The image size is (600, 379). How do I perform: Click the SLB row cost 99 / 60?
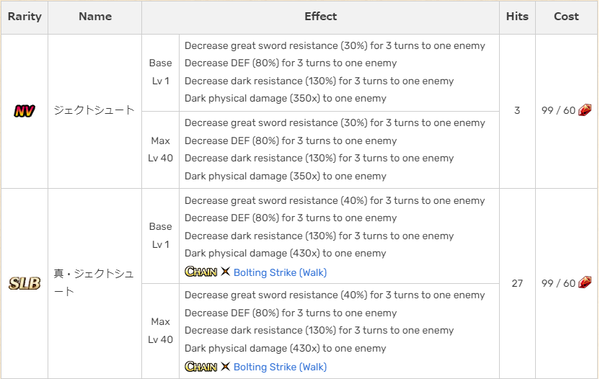tap(558, 283)
